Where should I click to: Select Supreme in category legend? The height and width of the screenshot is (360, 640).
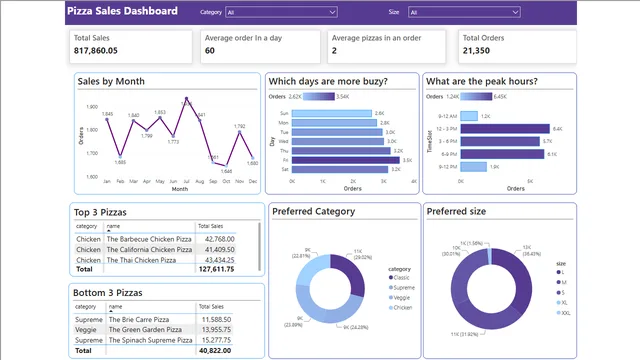[402, 288]
